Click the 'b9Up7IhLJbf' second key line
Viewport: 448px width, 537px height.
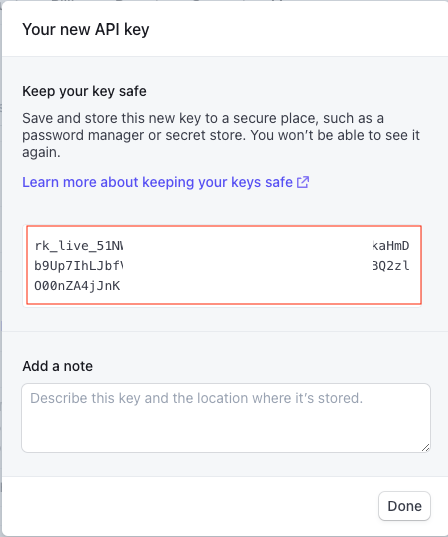[78, 266]
